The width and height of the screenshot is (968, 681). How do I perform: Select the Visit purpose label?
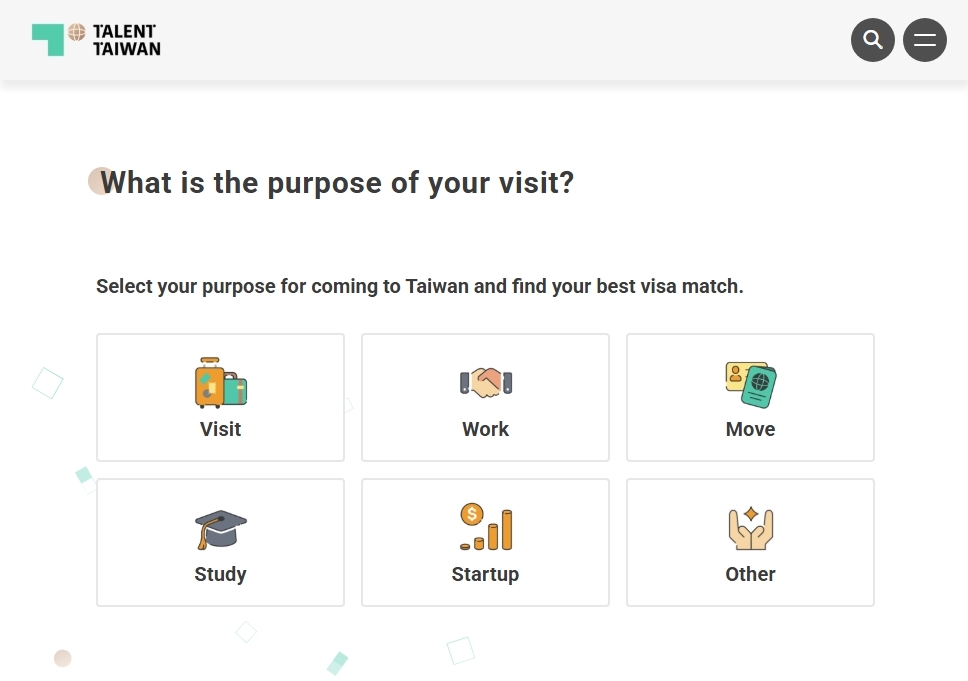[x=220, y=429]
